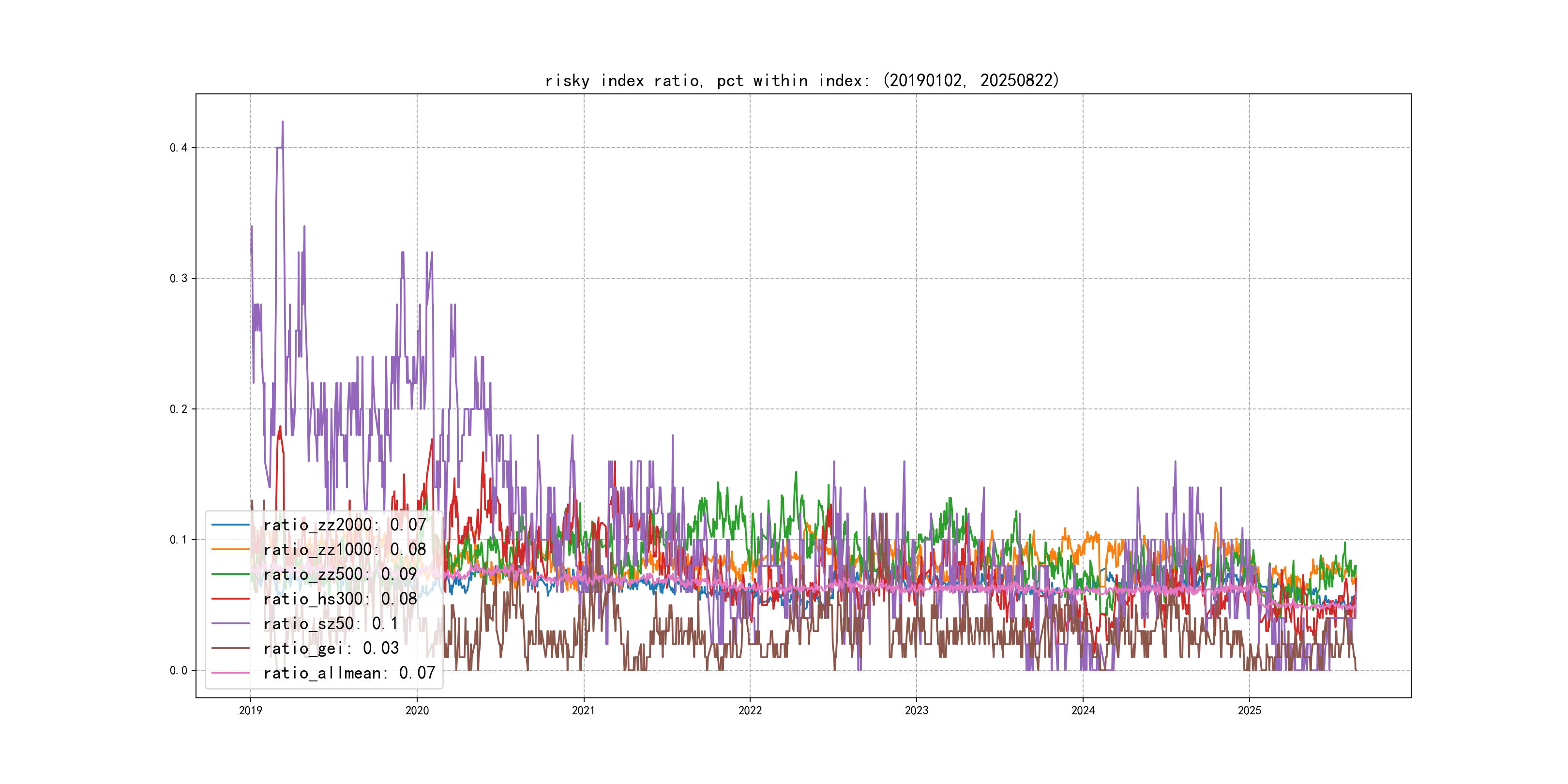Screen dimensions: 1568x784
Task: Click the brown ratio_gei legend line
Action: click(x=230, y=648)
